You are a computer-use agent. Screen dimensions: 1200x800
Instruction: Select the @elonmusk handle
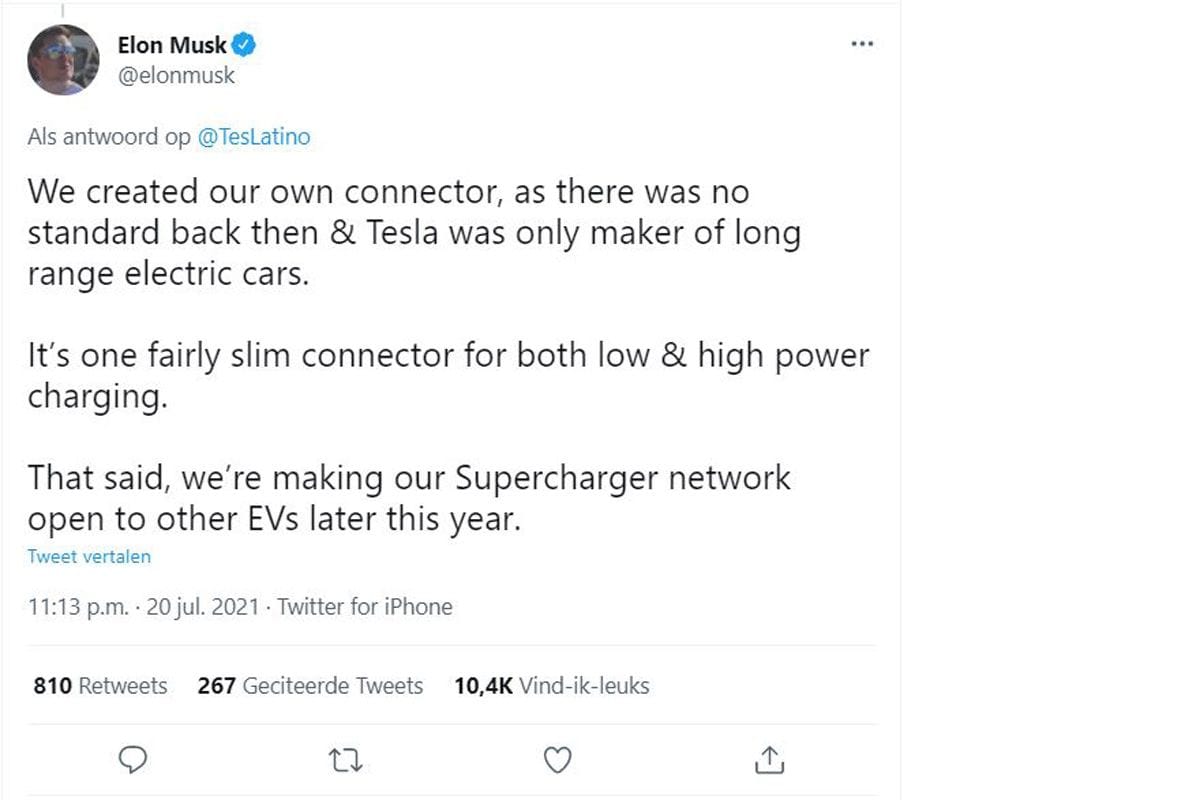(178, 75)
